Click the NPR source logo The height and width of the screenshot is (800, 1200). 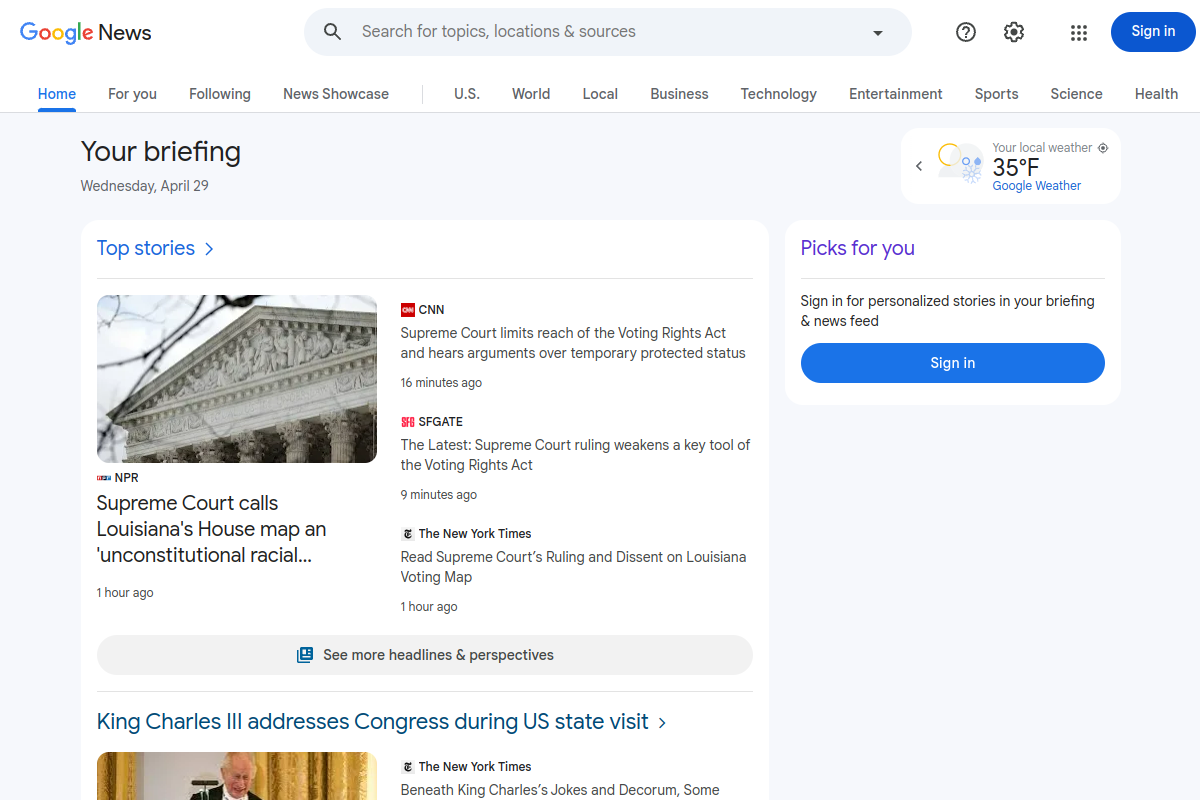[104, 478]
